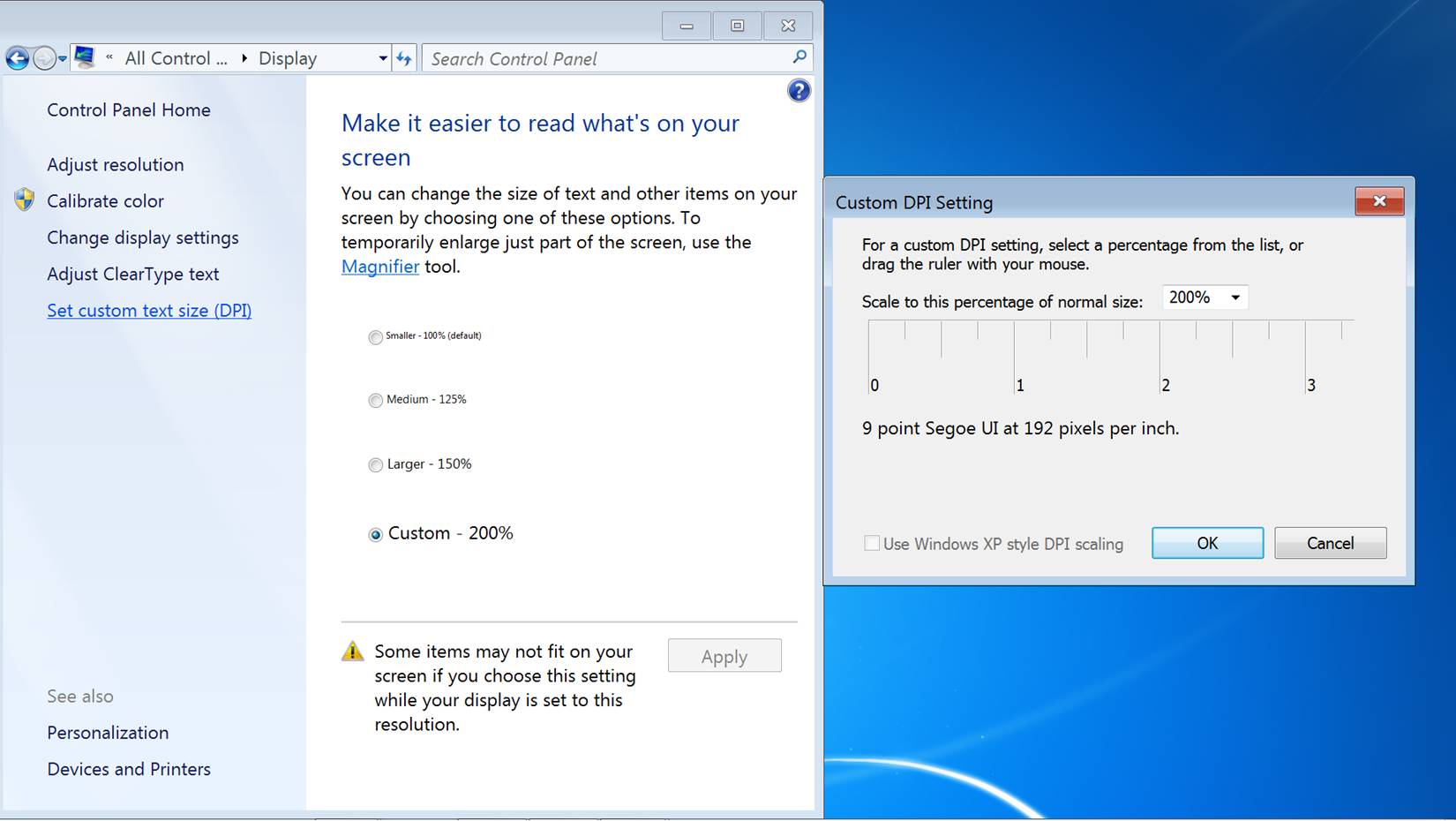Close the Custom DPI Setting dialog

coord(1379,201)
